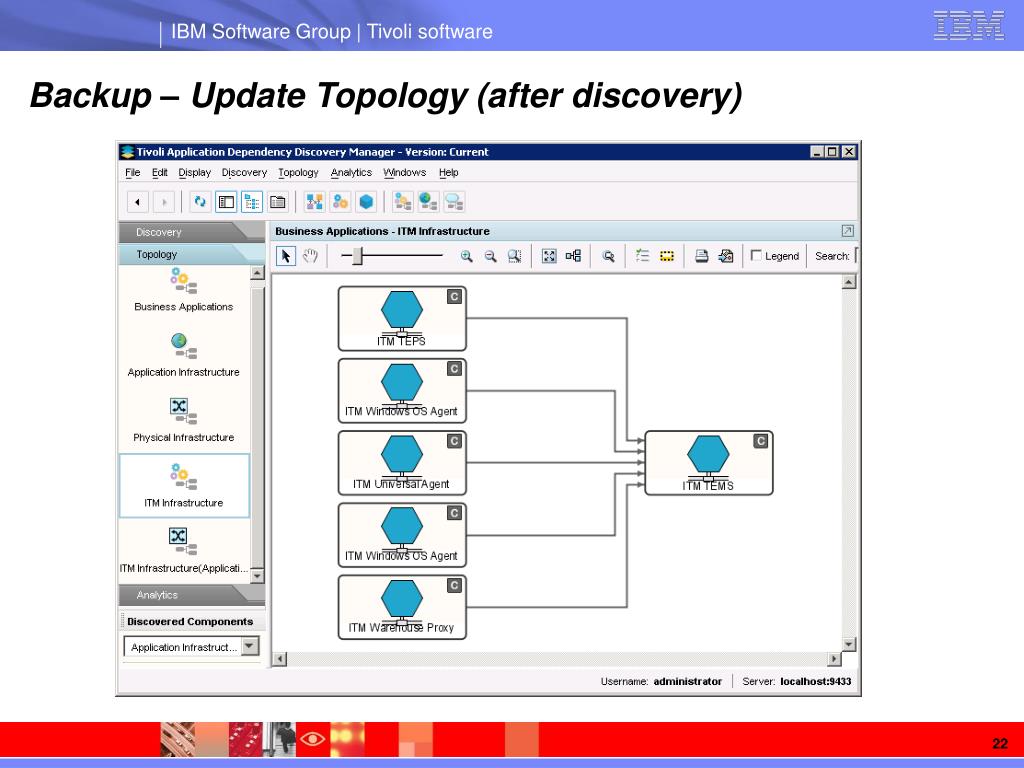Open the Display menu
Screen dimensions: 1024x768
[x=195, y=172]
